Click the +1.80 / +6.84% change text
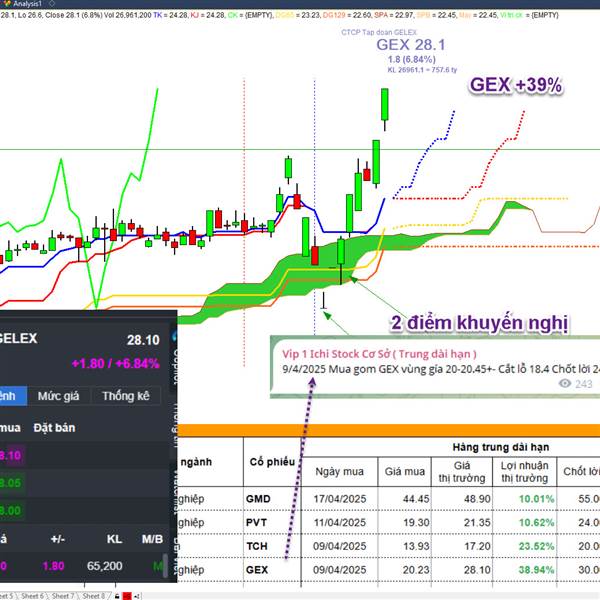This screenshot has width=600, height=600. pos(116,363)
